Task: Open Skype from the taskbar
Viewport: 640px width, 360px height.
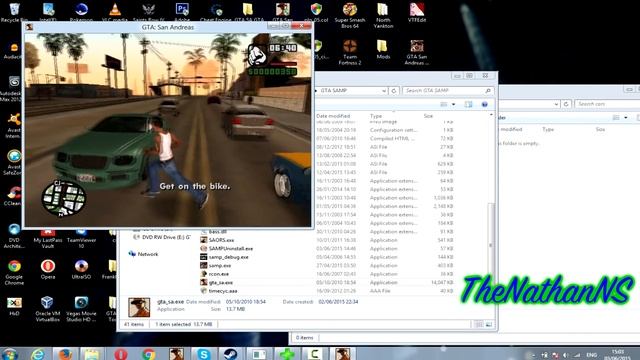Action: (204, 354)
